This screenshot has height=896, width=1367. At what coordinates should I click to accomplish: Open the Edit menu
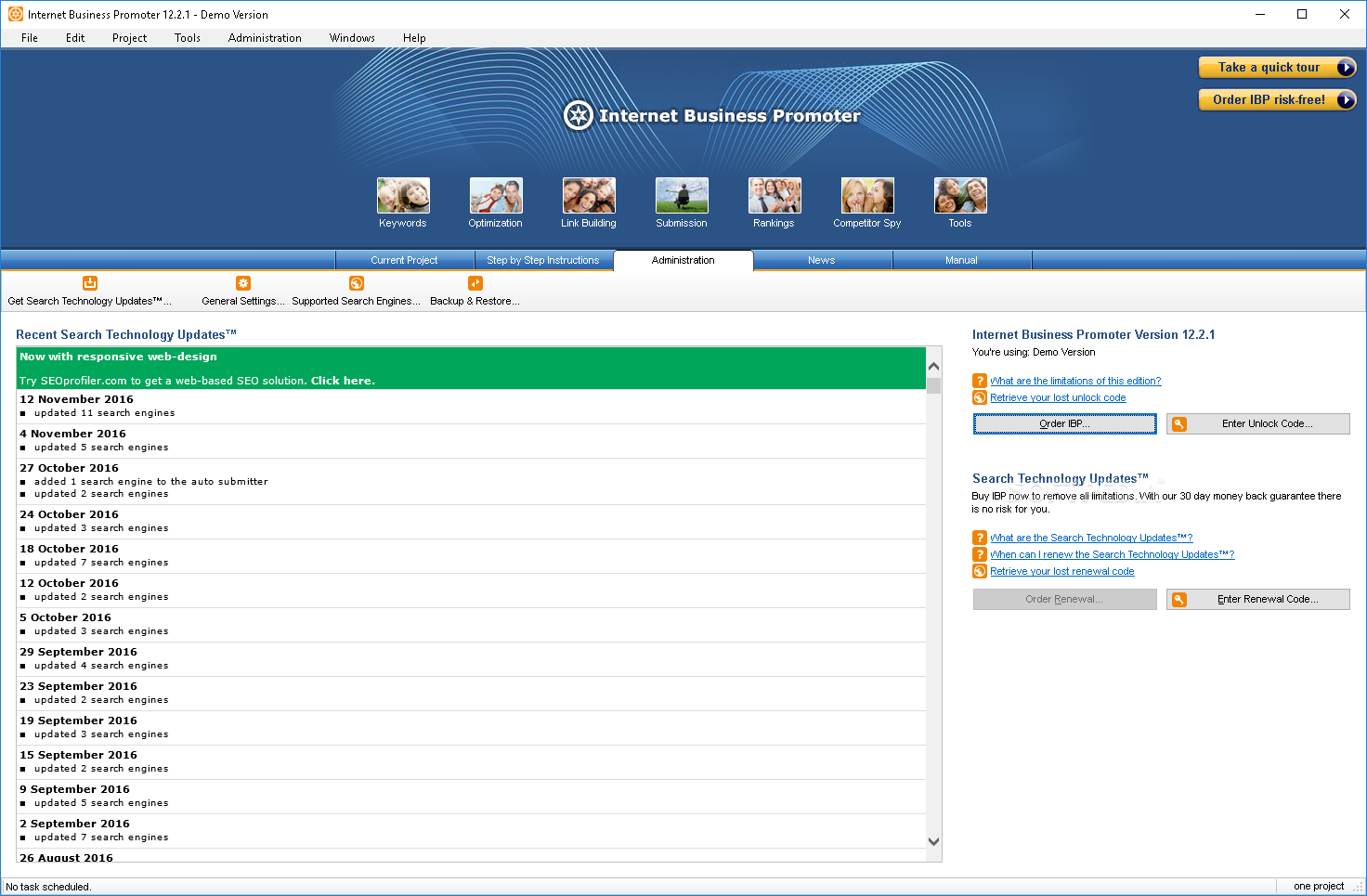[75, 38]
